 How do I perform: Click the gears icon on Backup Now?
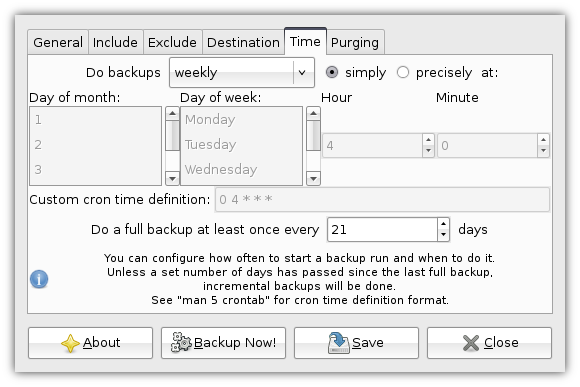pyautogui.click(x=181, y=342)
